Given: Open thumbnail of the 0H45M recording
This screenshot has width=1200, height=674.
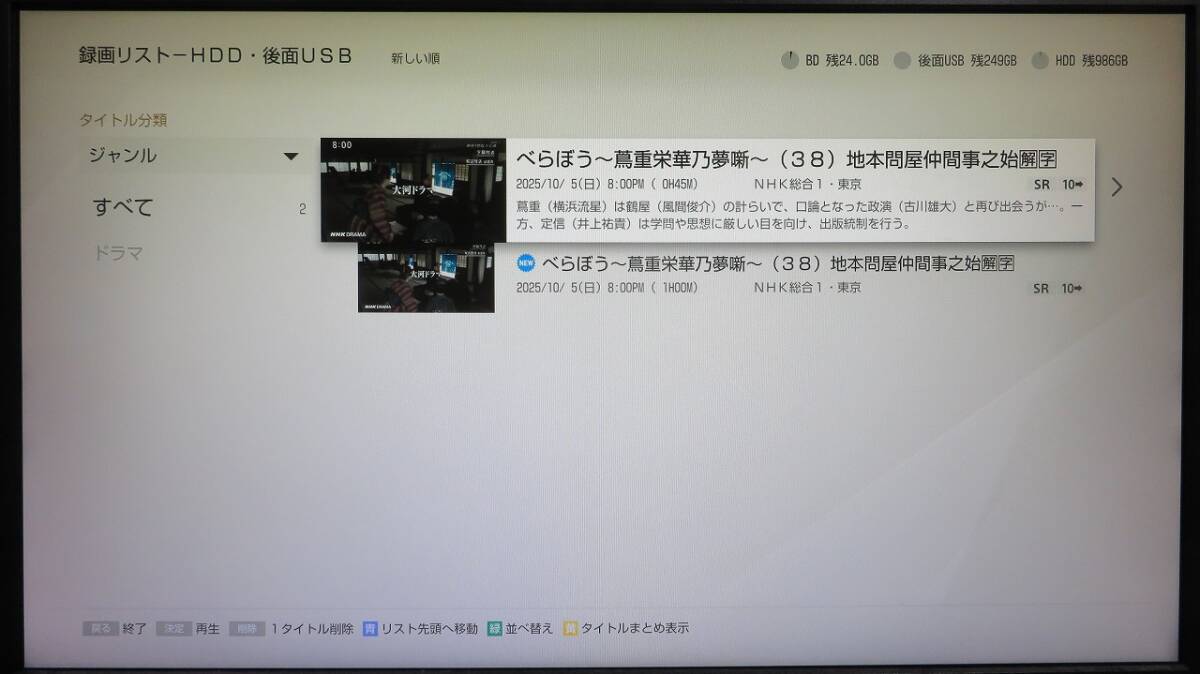Looking at the screenshot, I should pyautogui.click(x=413, y=190).
